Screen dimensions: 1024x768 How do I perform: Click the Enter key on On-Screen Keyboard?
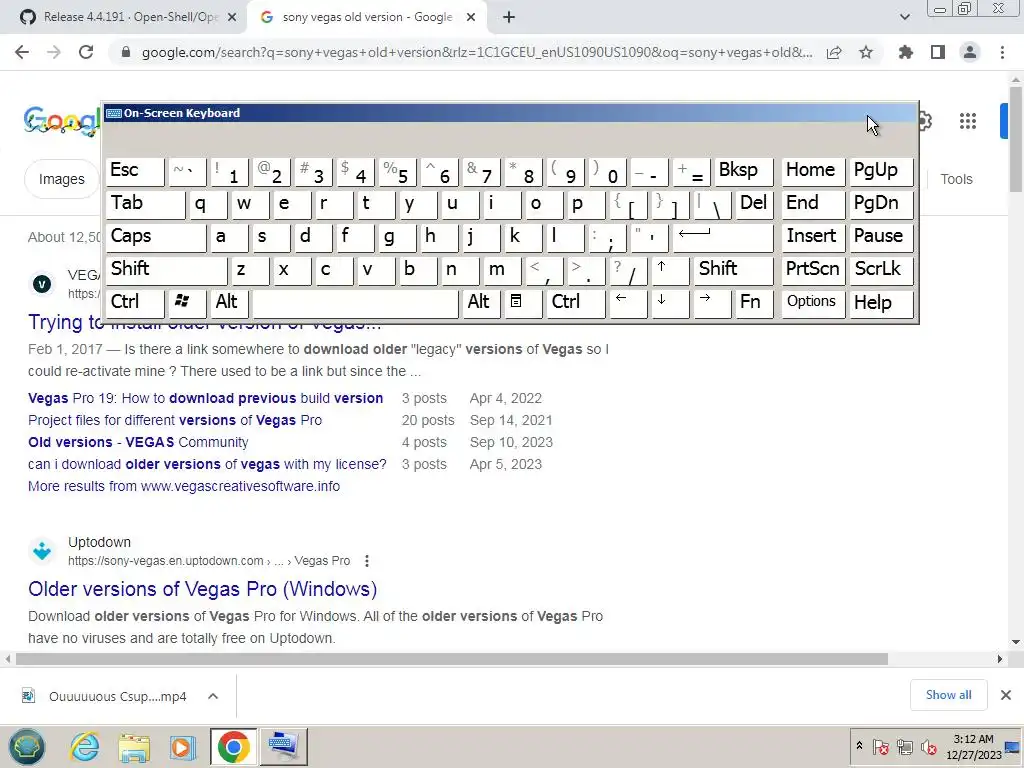[722, 237]
